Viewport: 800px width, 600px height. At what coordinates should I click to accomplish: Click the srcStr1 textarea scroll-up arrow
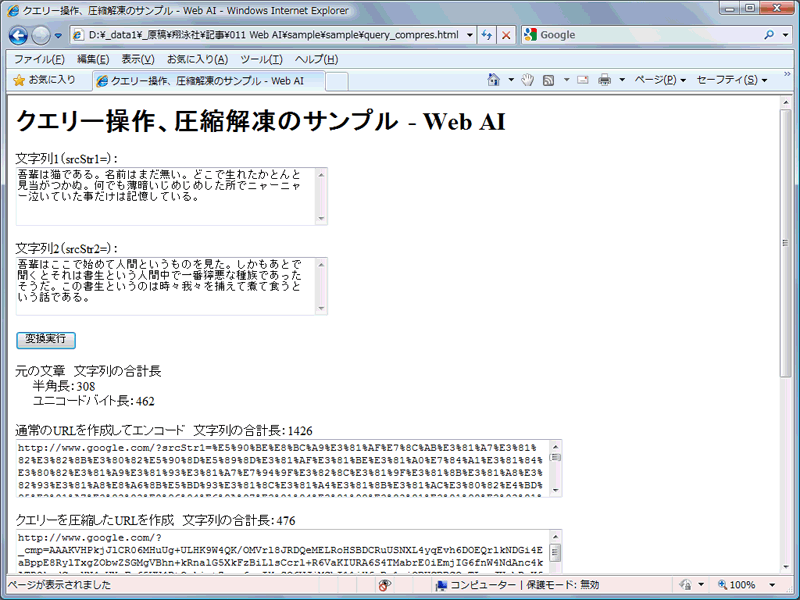point(321,174)
